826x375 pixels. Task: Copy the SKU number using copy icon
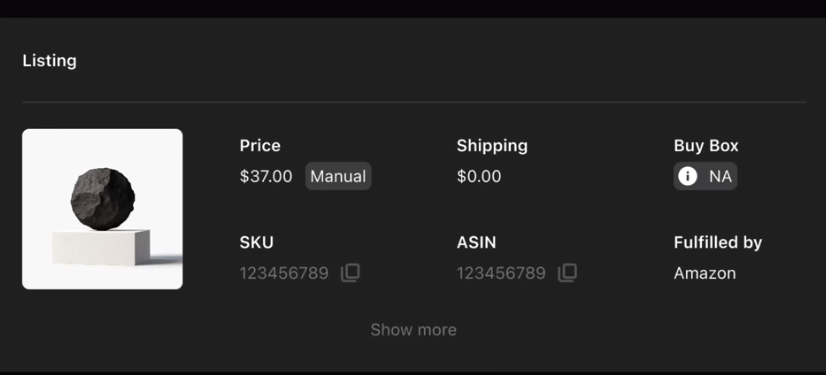point(350,273)
